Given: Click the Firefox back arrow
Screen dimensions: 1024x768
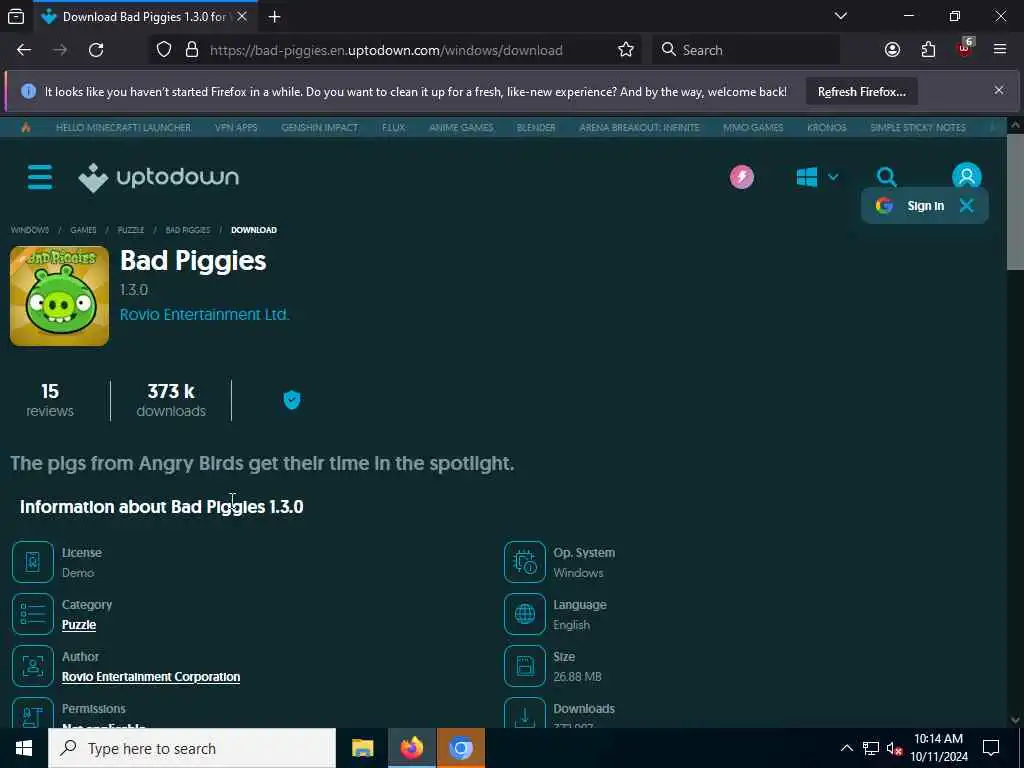Looking at the screenshot, I should pyautogui.click(x=24, y=50).
